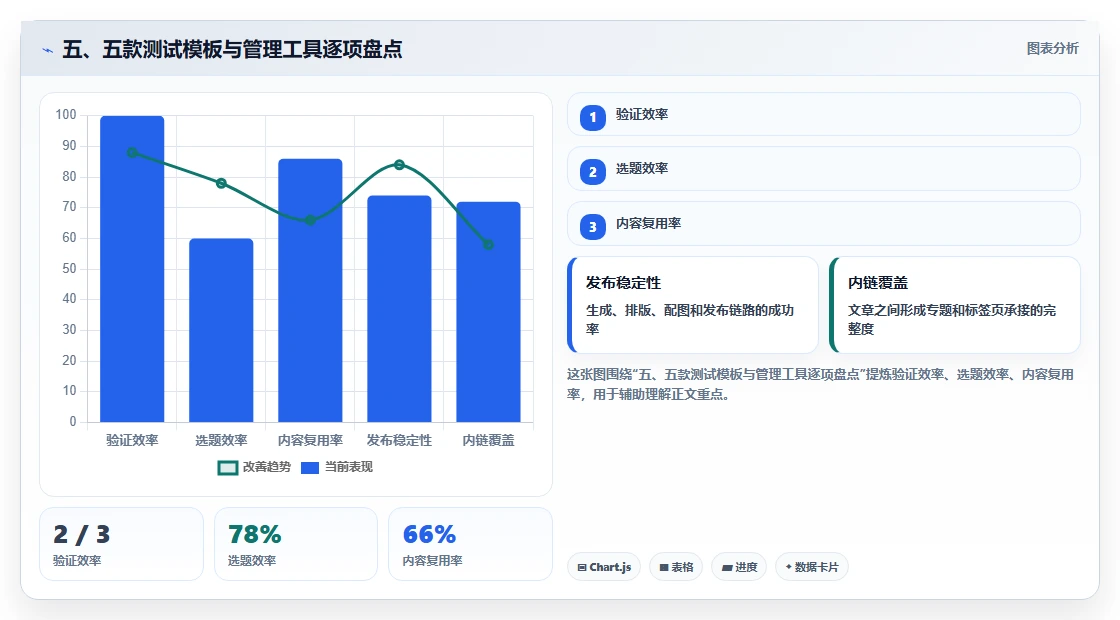Click the 表格 tag
The height and width of the screenshot is (620, 1120).
tap(676, 567)
